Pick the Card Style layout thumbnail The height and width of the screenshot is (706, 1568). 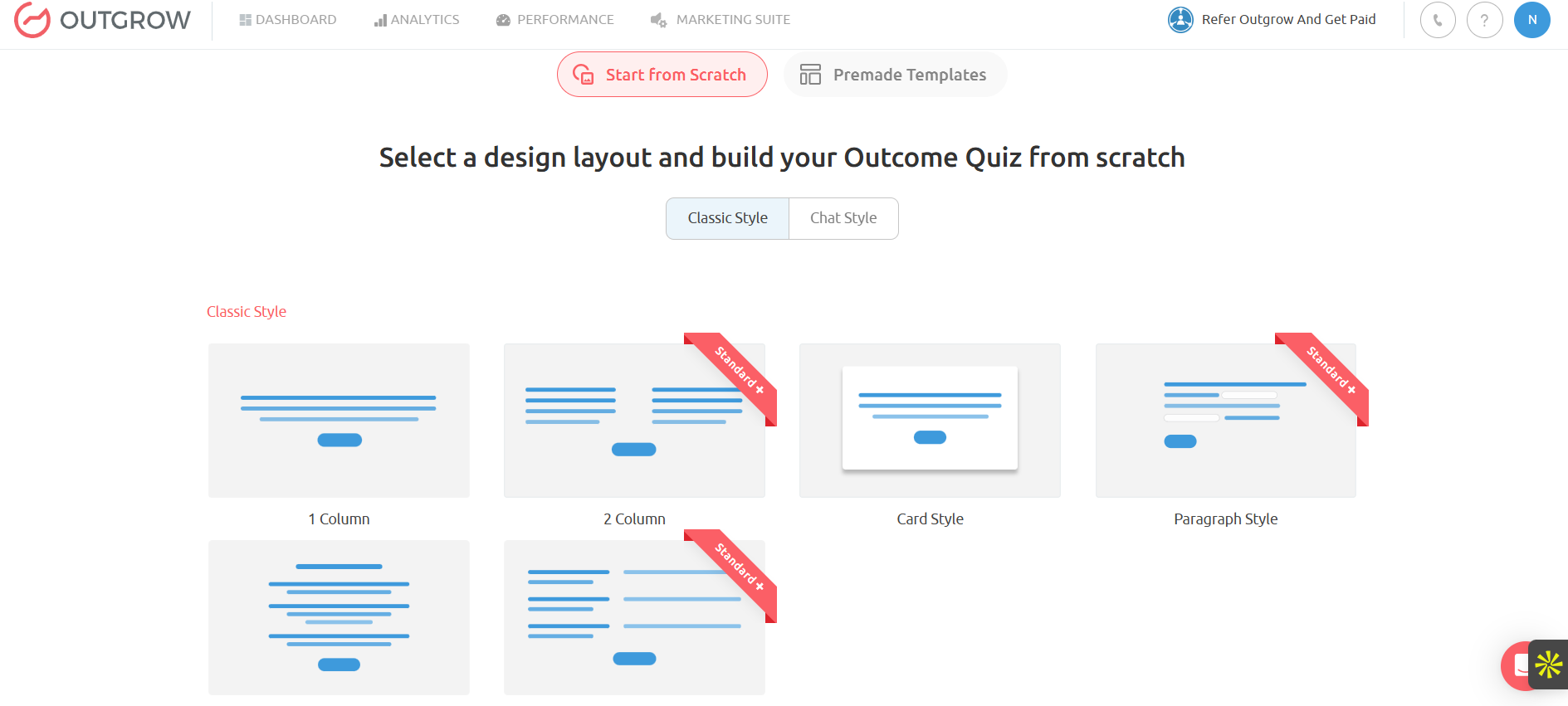click(x=930, y=421)
